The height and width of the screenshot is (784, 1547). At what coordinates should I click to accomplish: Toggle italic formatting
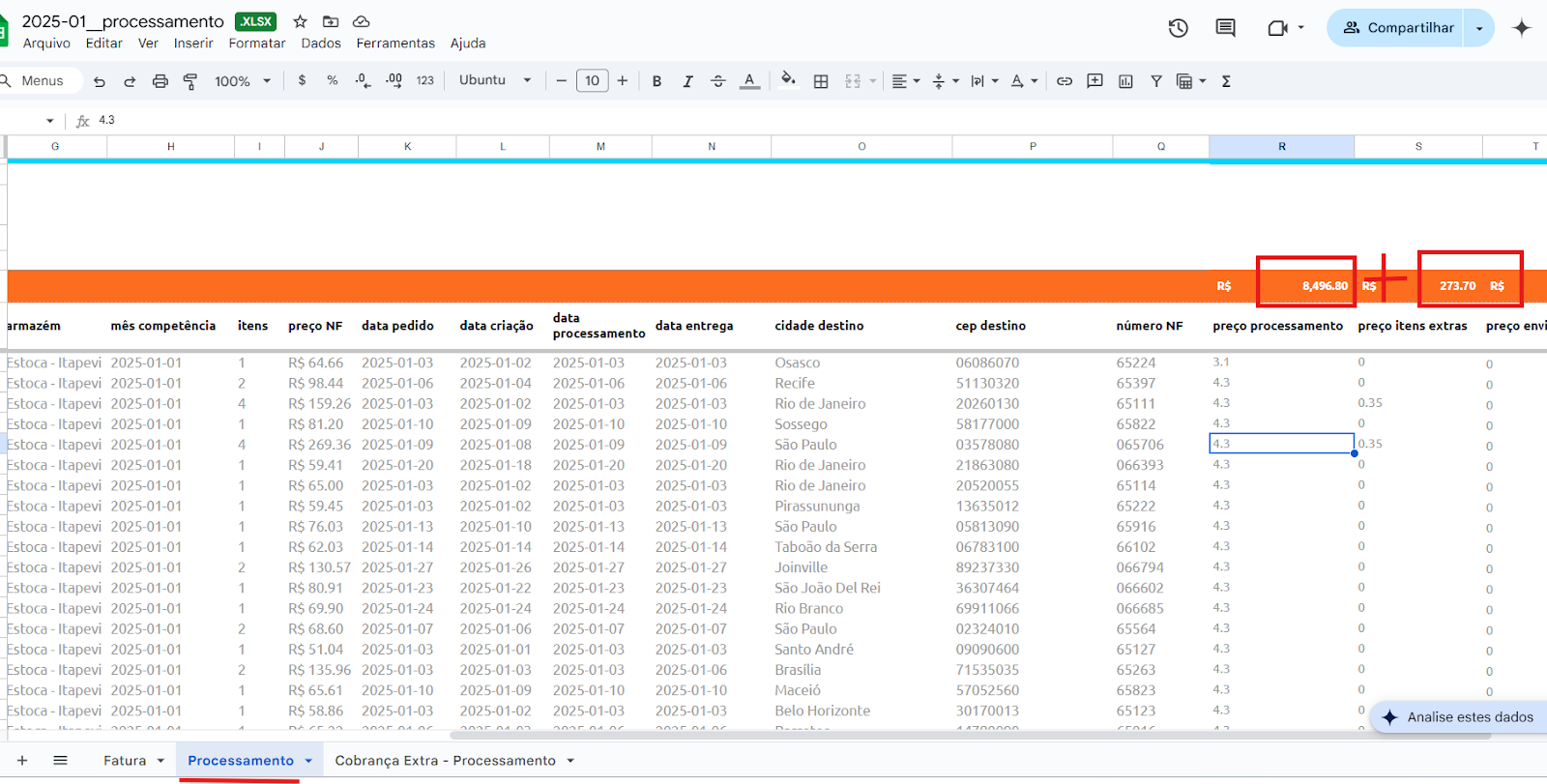coord(687,81)
